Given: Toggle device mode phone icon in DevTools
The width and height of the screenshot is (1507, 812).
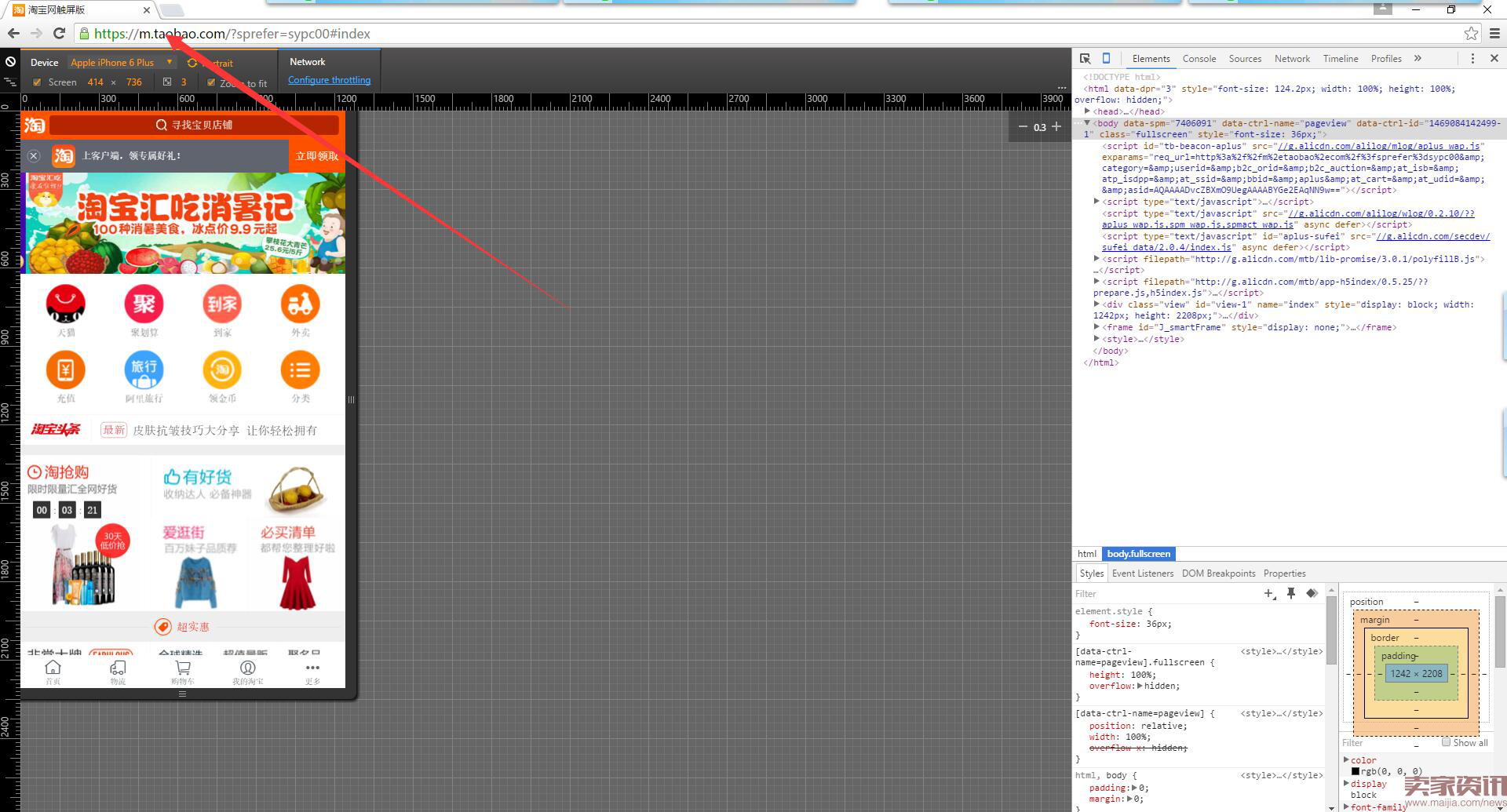Looking at the screenshot, I should coord(1106,59).
